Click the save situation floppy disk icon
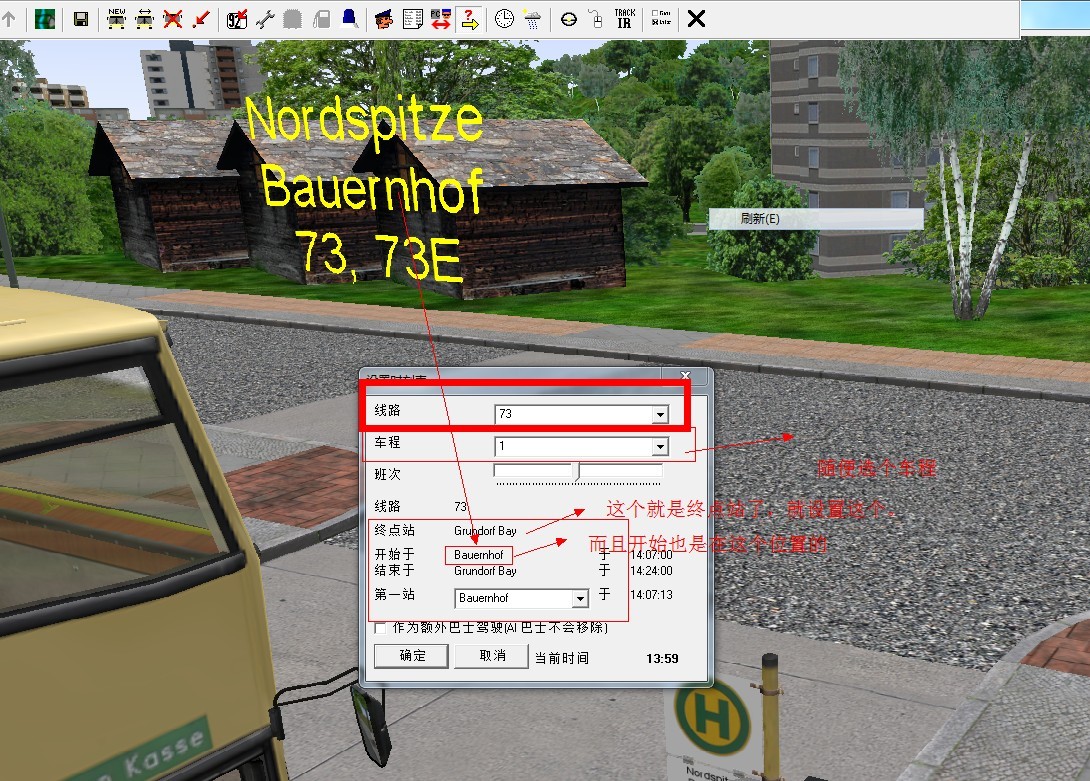 click(x=81, y=19)
